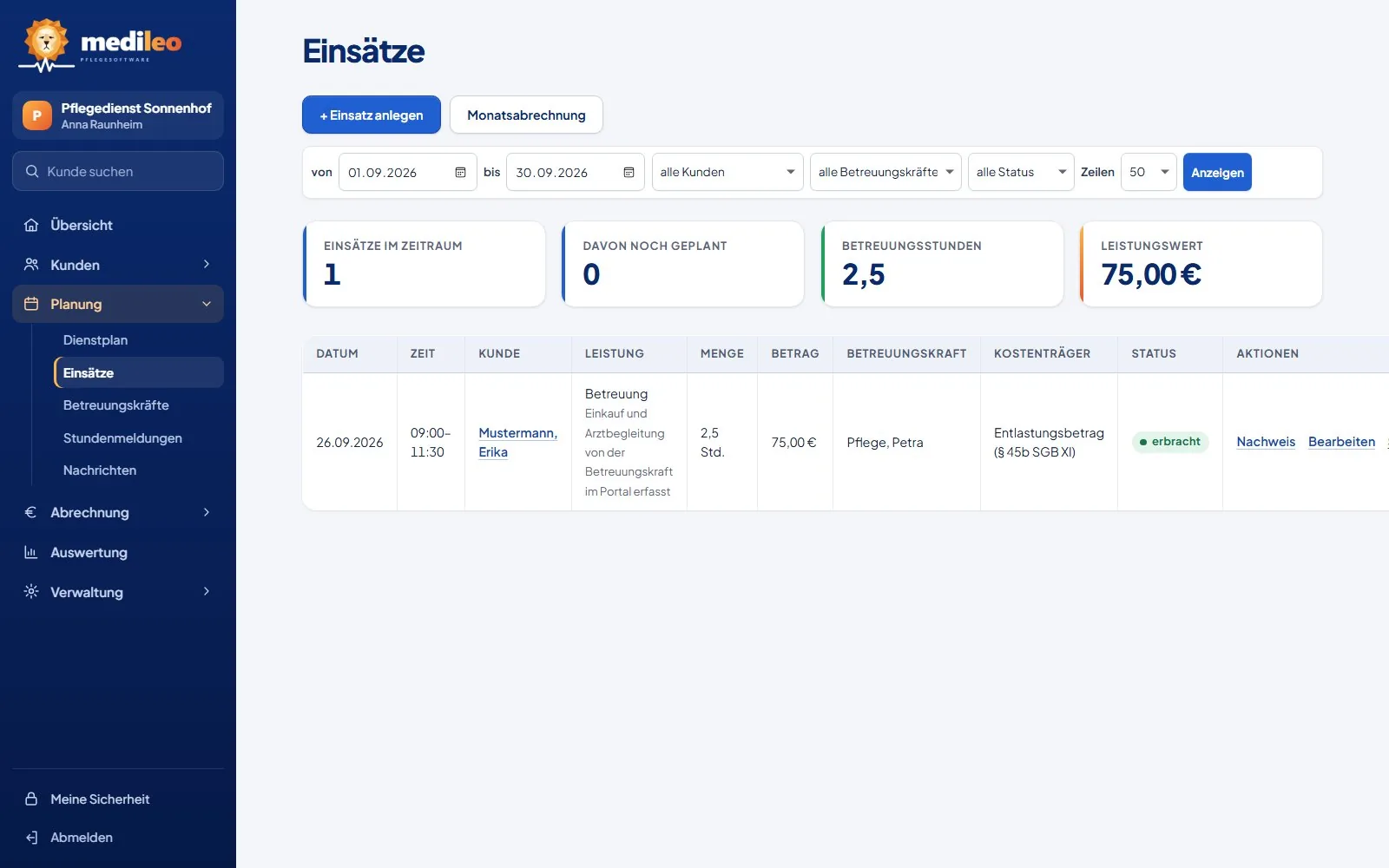1389x868 pixels.
Task: Open the bis date calendar picker icon
Action: point(629,172)
